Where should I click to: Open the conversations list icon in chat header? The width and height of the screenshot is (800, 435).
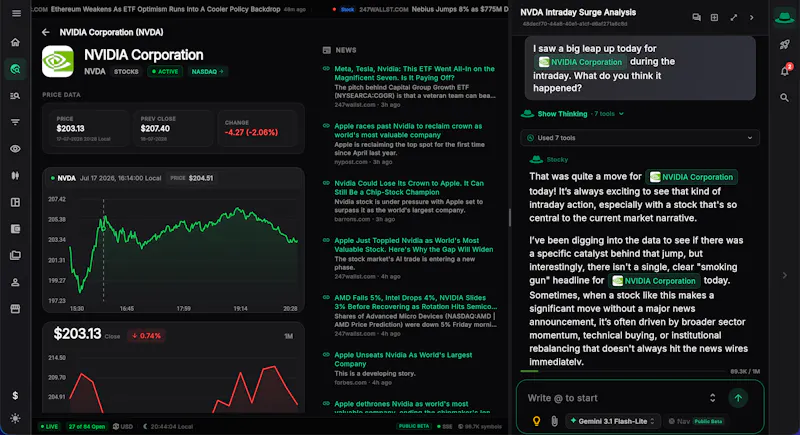(696, 17)
